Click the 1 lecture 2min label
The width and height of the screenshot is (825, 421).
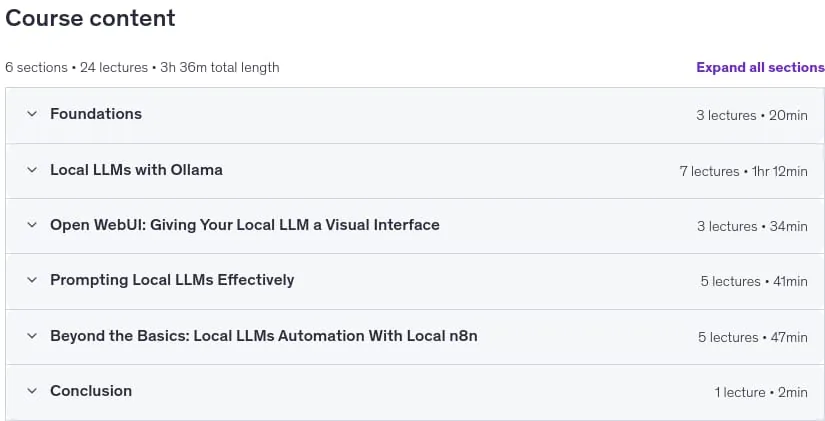[761, 393]
